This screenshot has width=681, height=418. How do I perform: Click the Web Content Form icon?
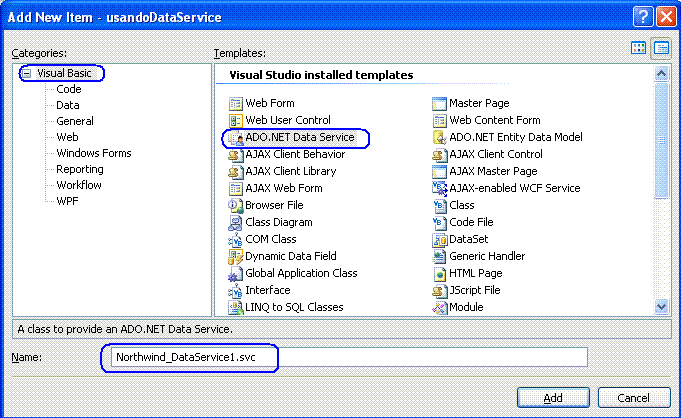[439, 120]
